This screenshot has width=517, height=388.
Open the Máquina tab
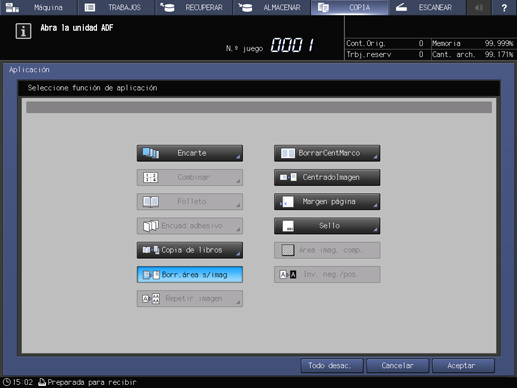tap(39, 7)
